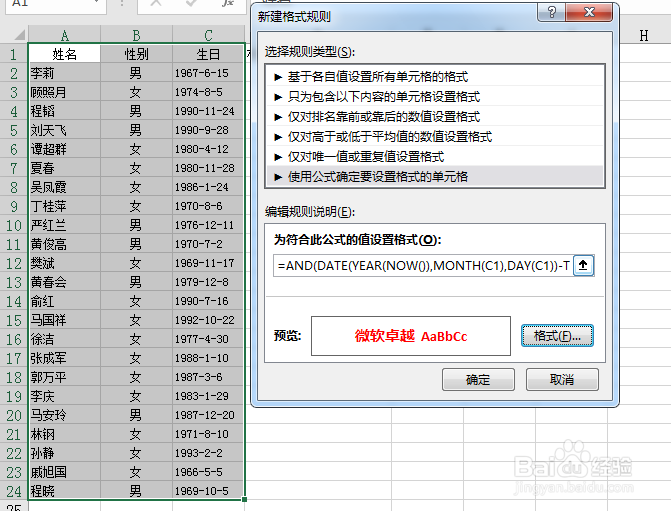This screenshot has height=511, width=671.
Task: Select rule type 只为包含以下内容的单元格设置格式
Action: [x=435, y=97]
